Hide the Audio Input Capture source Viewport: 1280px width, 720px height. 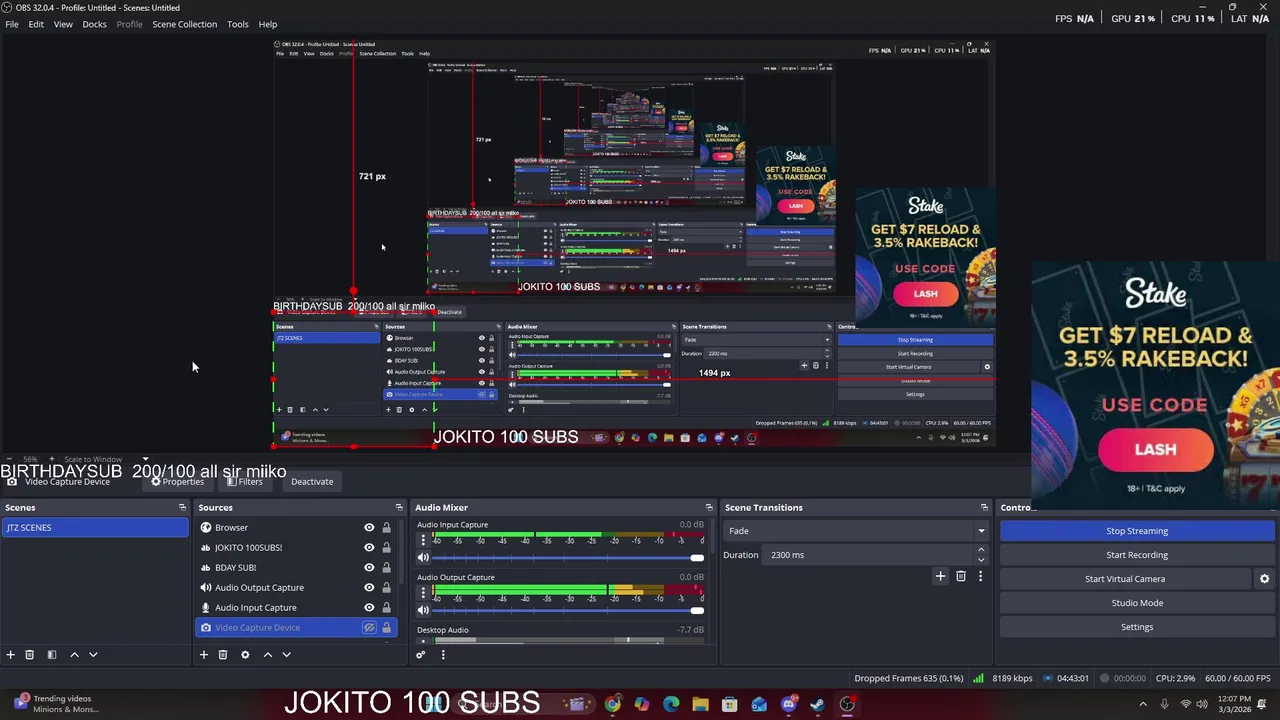tap(369, 608)
